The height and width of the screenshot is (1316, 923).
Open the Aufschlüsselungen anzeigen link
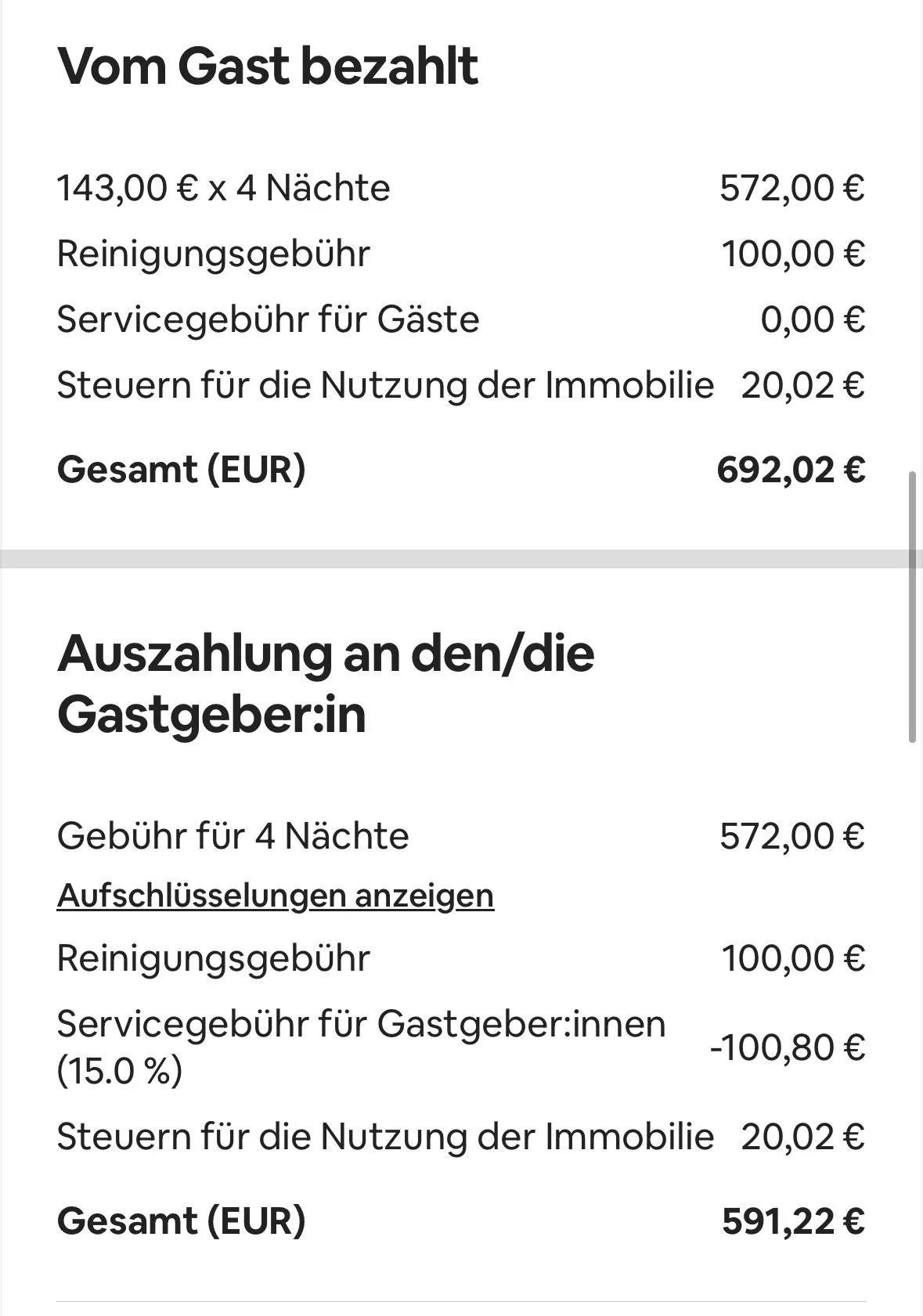(x=276, y=896)
